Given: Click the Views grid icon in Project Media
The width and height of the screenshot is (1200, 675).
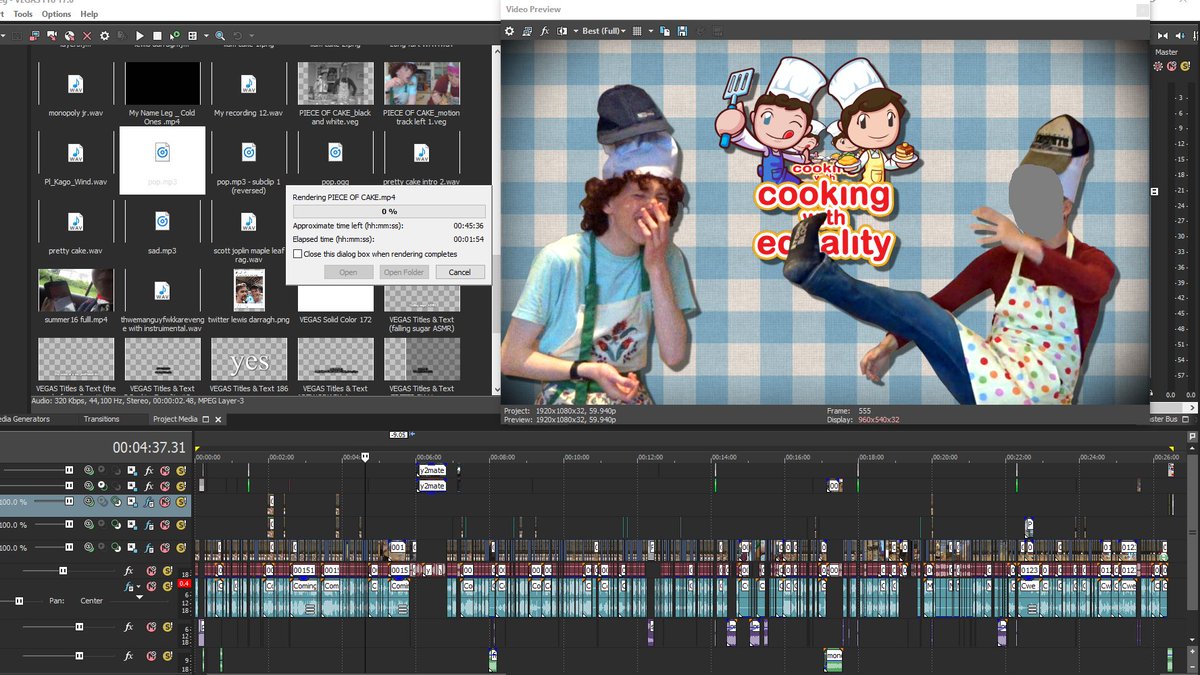Looking at the screenshot, I should point(192,35).
